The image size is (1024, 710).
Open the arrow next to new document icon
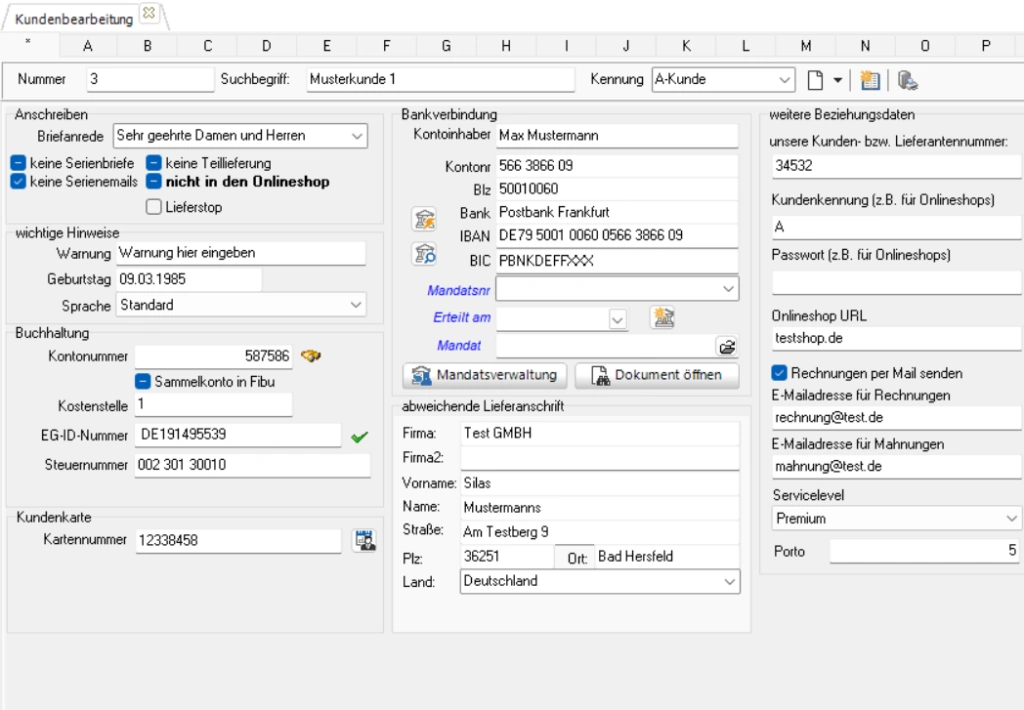tap(837, 80)
